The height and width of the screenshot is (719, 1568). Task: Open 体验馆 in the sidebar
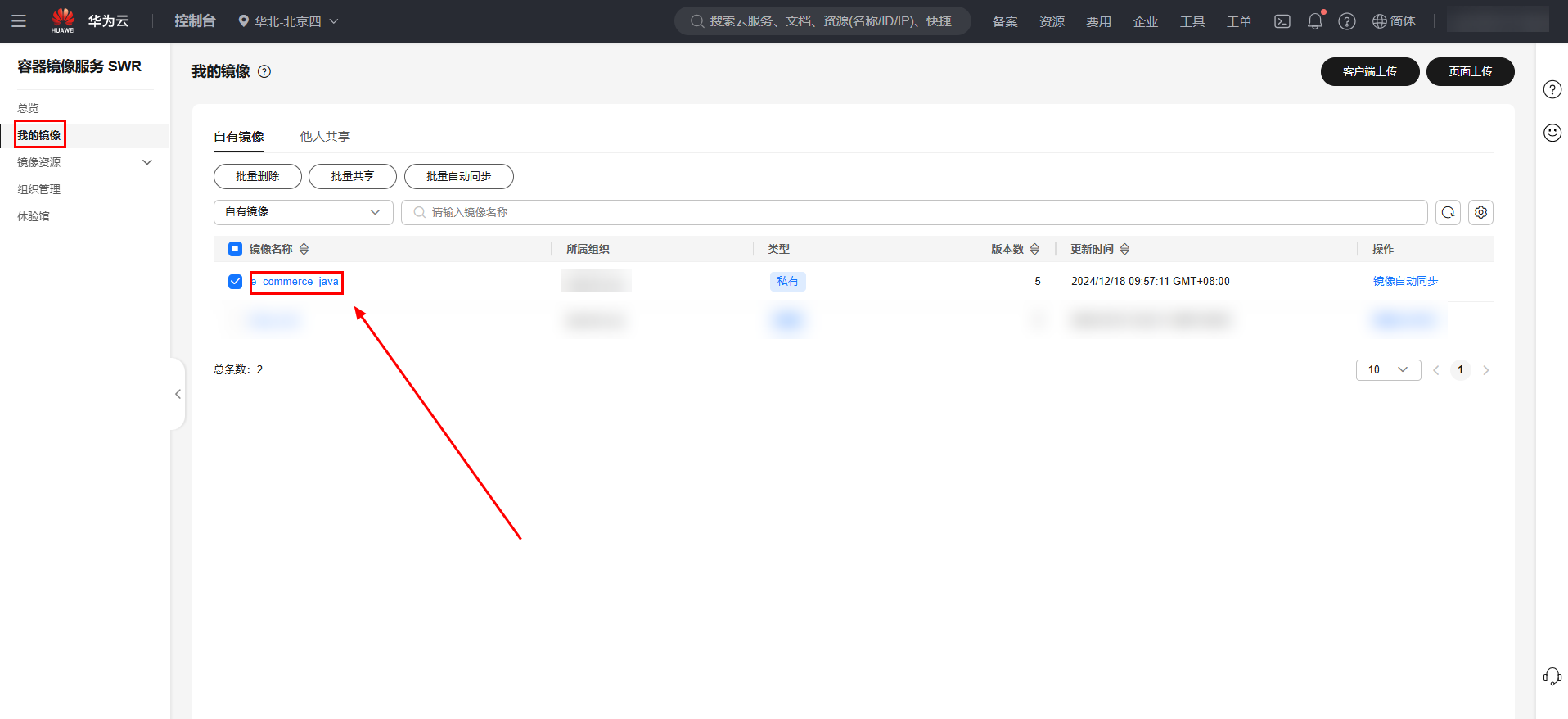pos(34,216)
